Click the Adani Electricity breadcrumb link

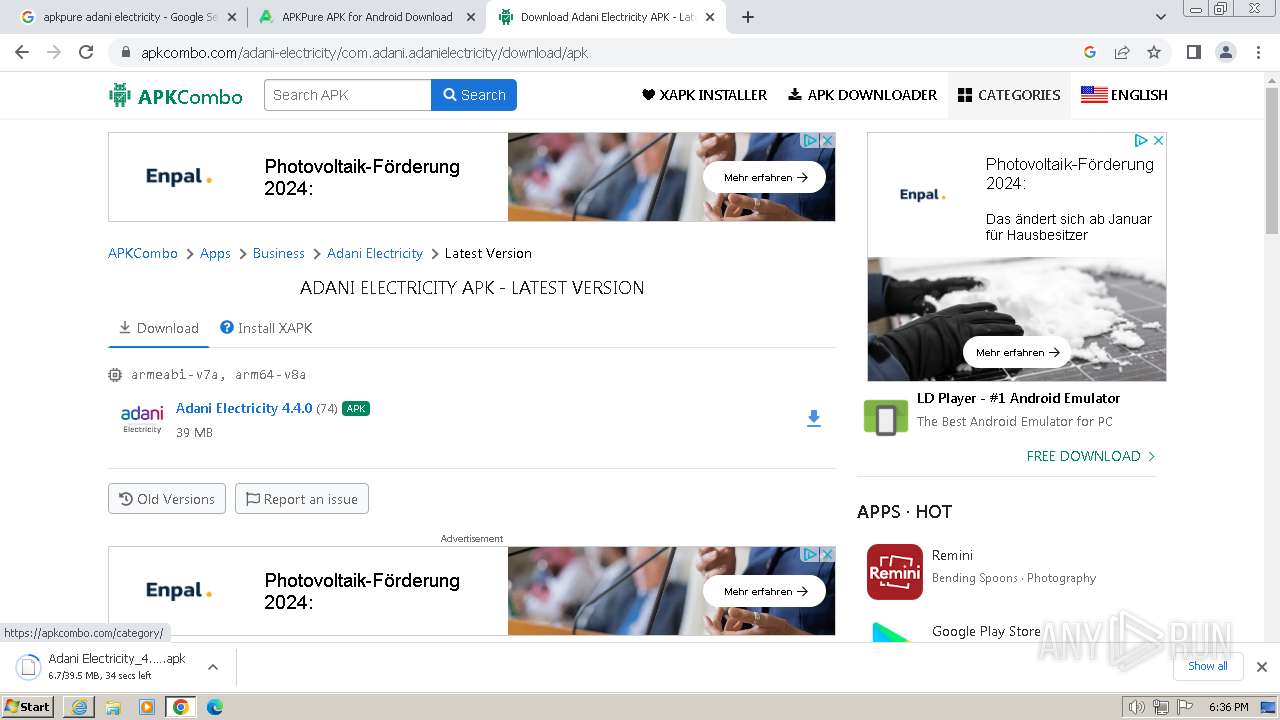375,253
